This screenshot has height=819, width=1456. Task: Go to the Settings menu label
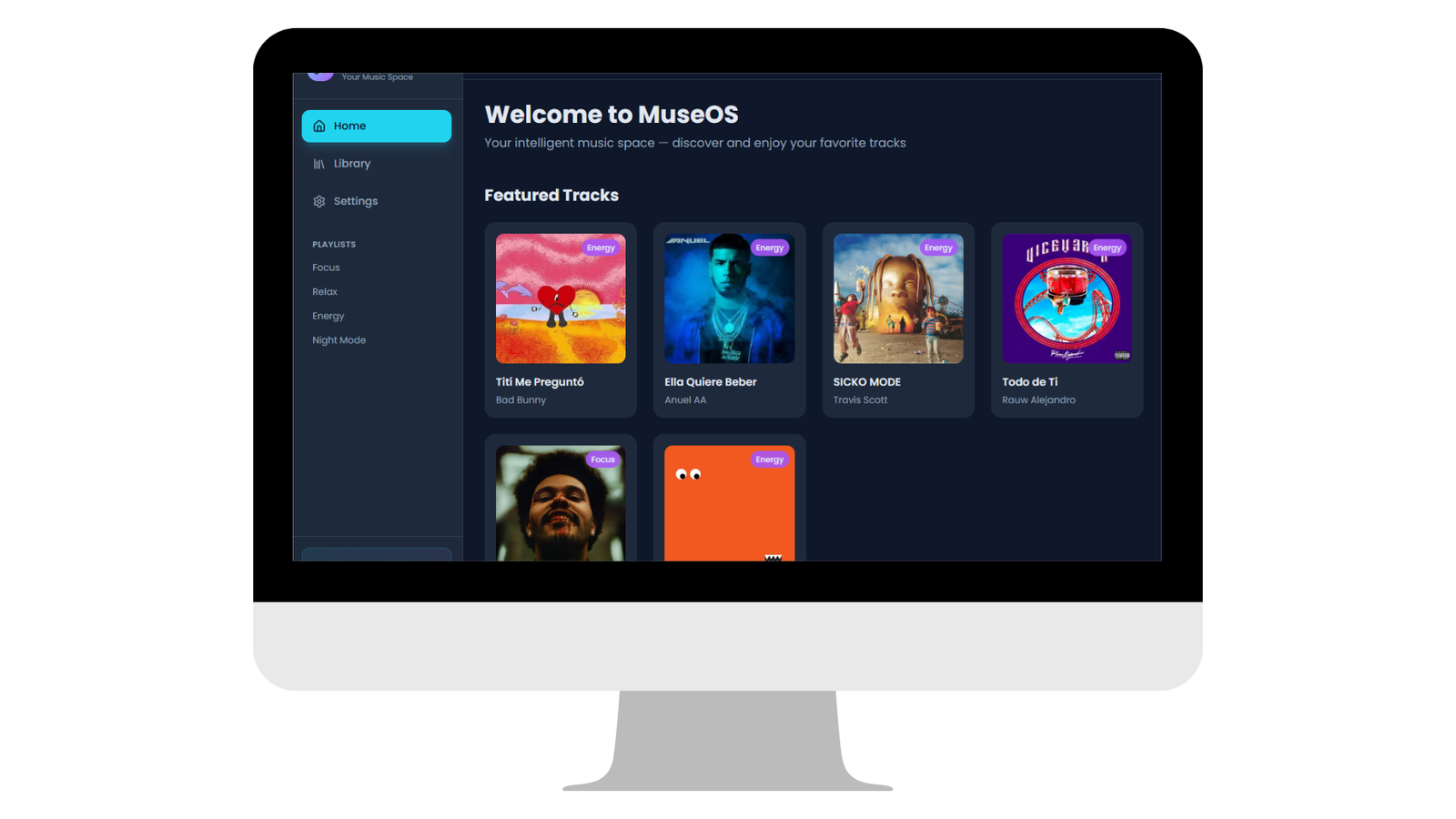pos(356,201)
